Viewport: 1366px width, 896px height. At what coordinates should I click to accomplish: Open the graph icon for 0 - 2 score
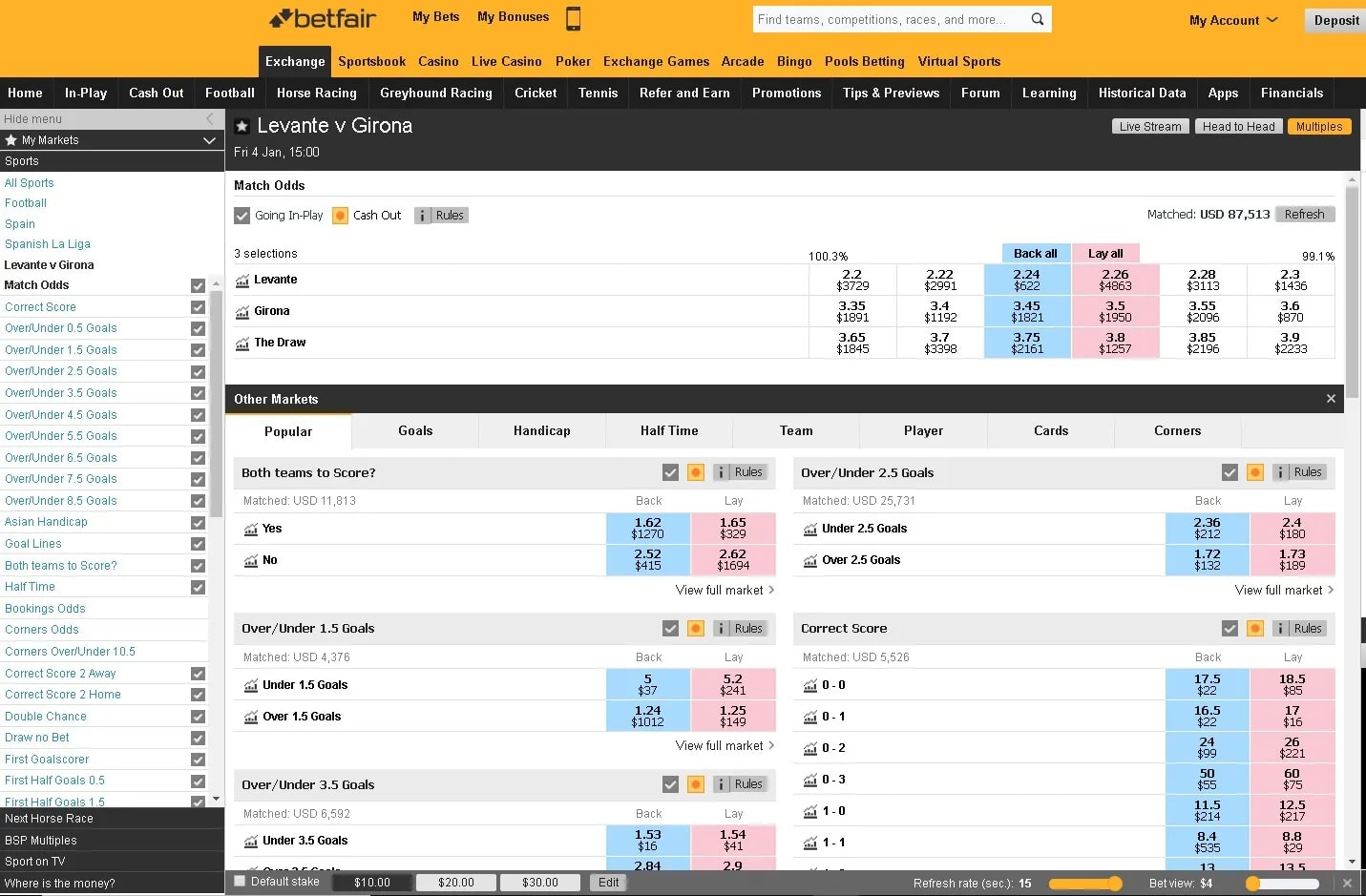[810, 749]
